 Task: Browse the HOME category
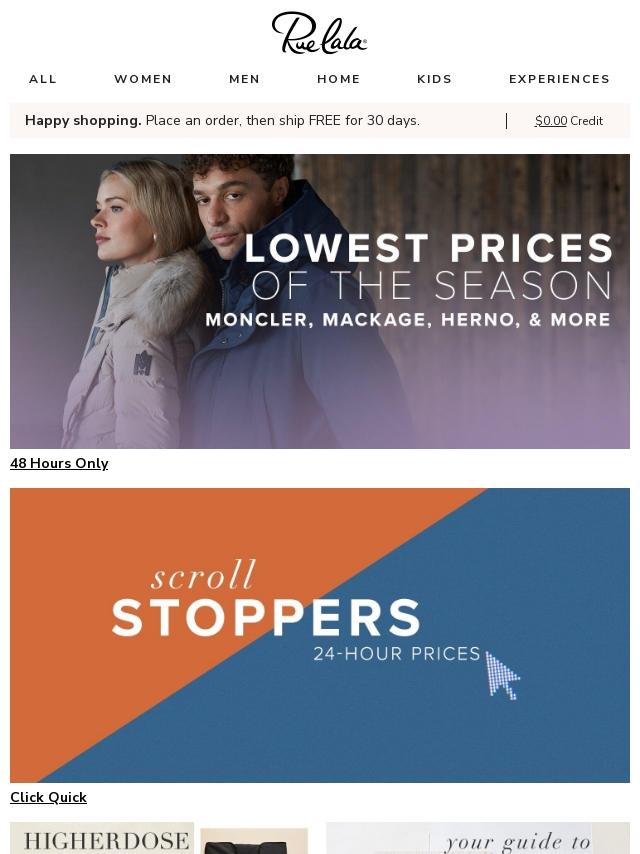point(339,79)
